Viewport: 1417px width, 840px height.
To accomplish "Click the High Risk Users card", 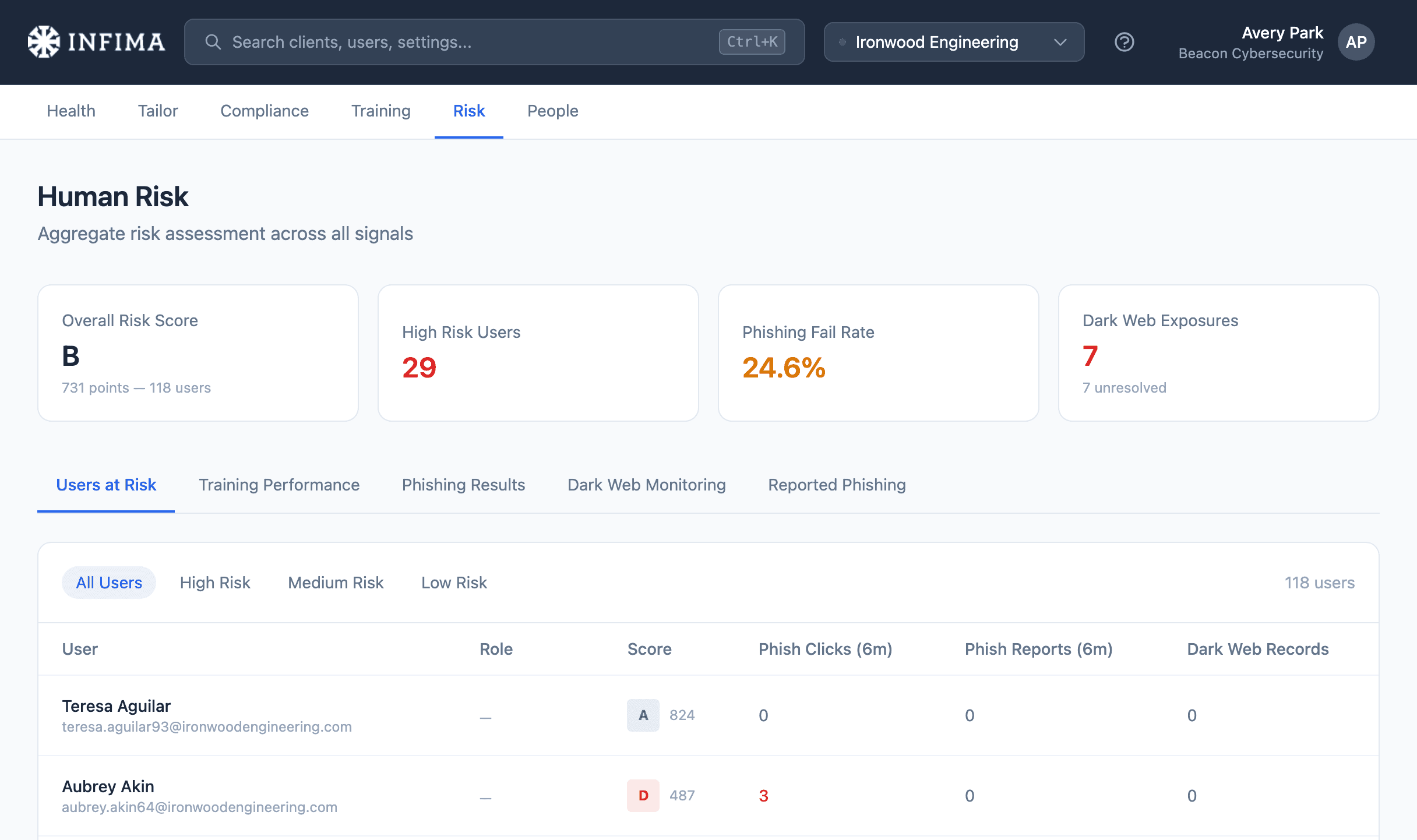I will [x=538, y=353].
